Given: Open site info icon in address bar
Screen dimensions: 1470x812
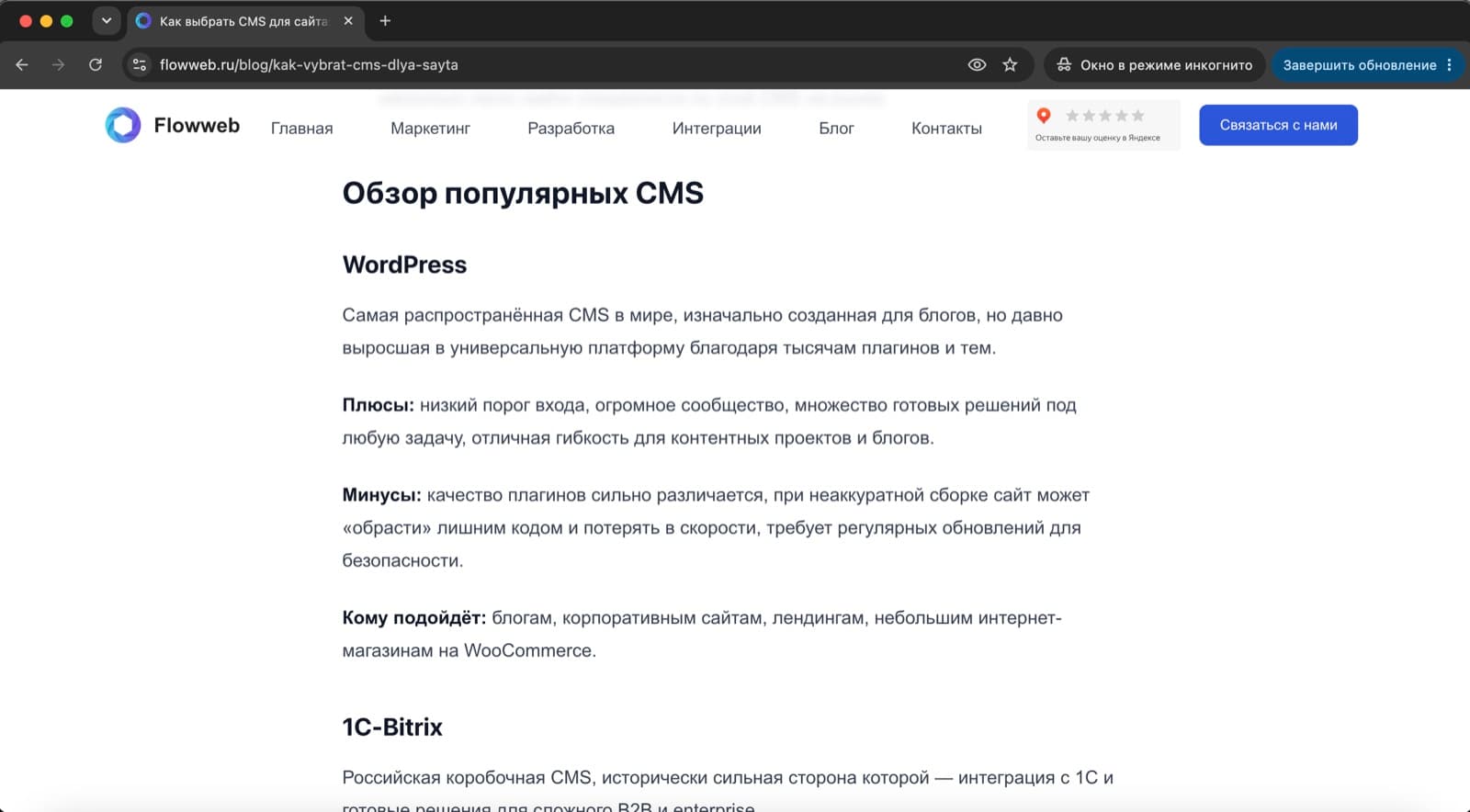Looking at the screenshot, I should (x=140, y=65).
